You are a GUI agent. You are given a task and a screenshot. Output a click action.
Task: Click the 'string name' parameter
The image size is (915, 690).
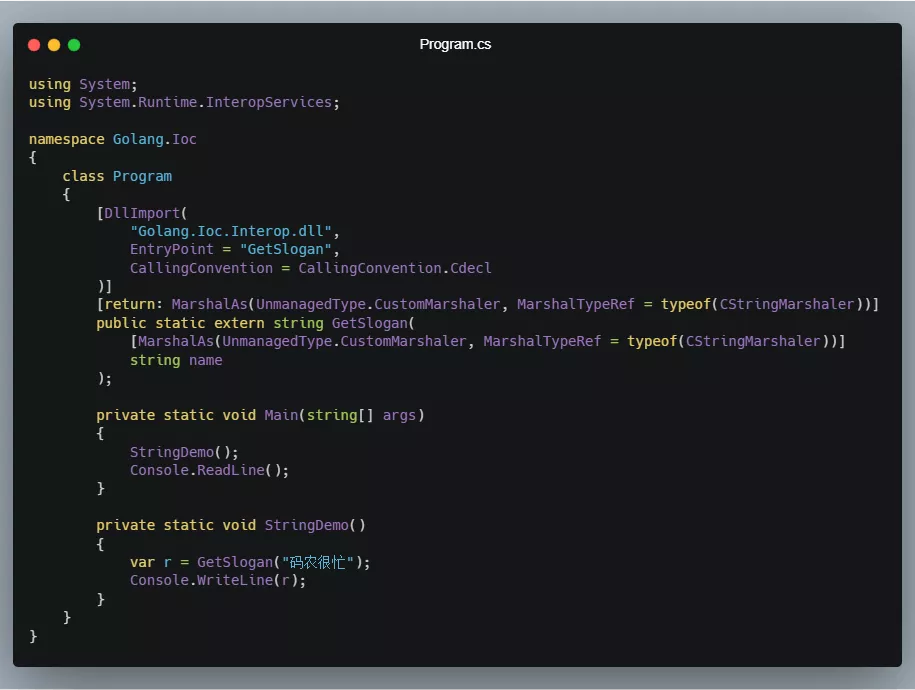tap(176, 360)
